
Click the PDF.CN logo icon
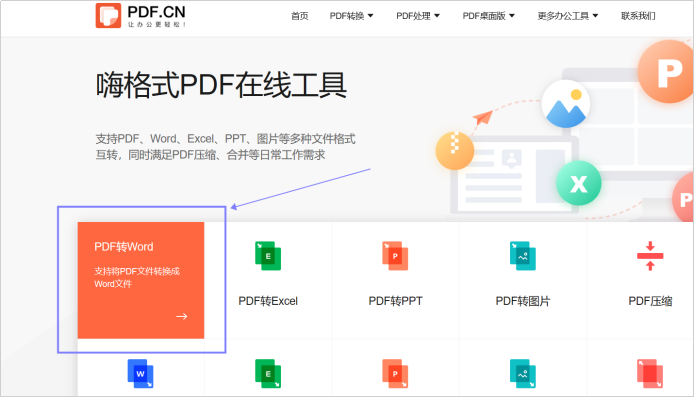click(108, 16)
